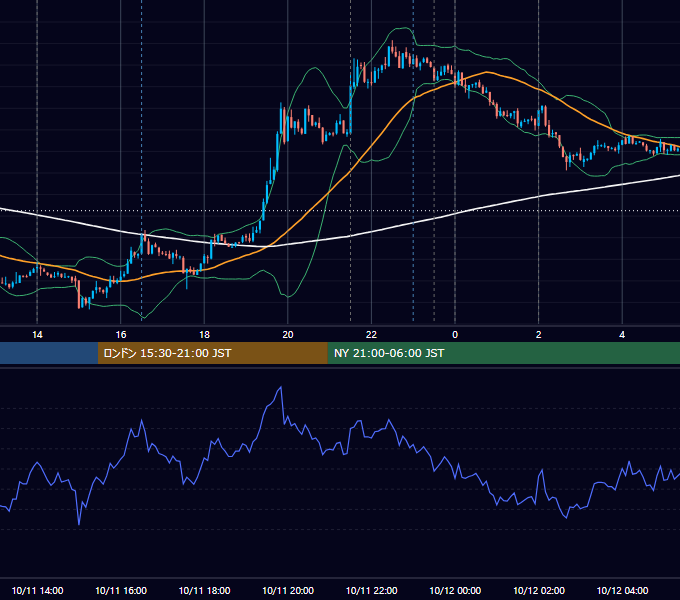Click the hour label 2 on the price chart axis
This screenshot has height=600, width=680.
click(539, 335)
